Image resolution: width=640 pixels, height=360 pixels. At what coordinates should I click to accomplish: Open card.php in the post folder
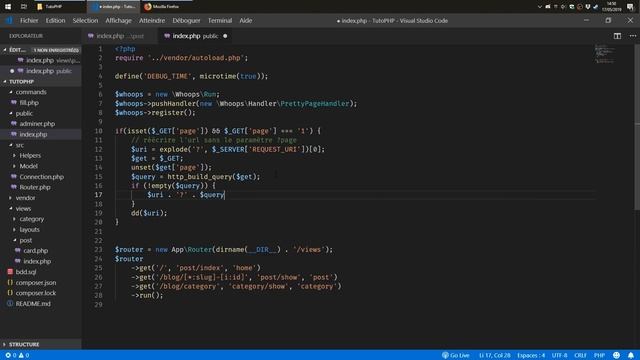coord(36,251)
